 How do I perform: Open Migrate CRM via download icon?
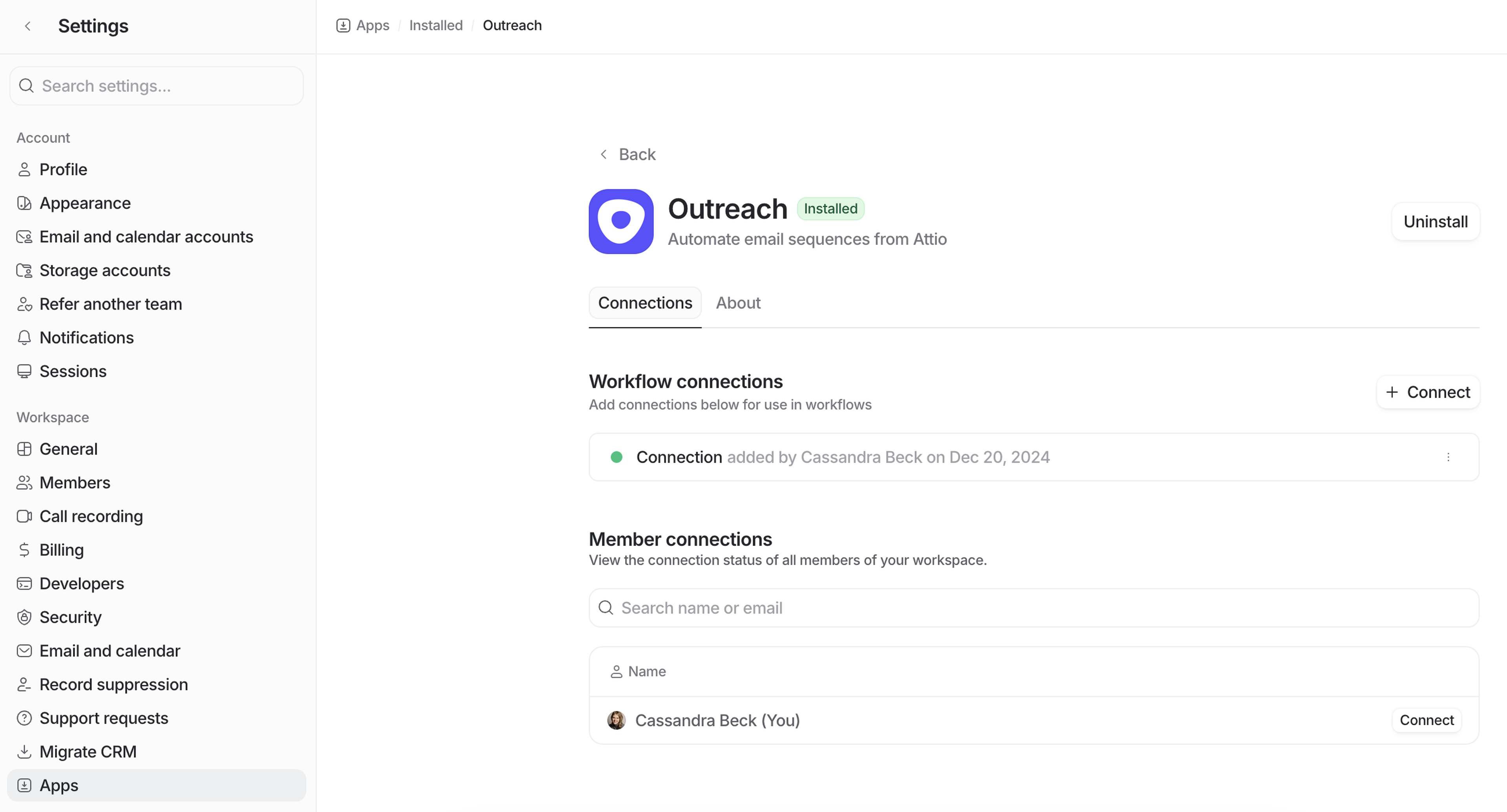24,752
